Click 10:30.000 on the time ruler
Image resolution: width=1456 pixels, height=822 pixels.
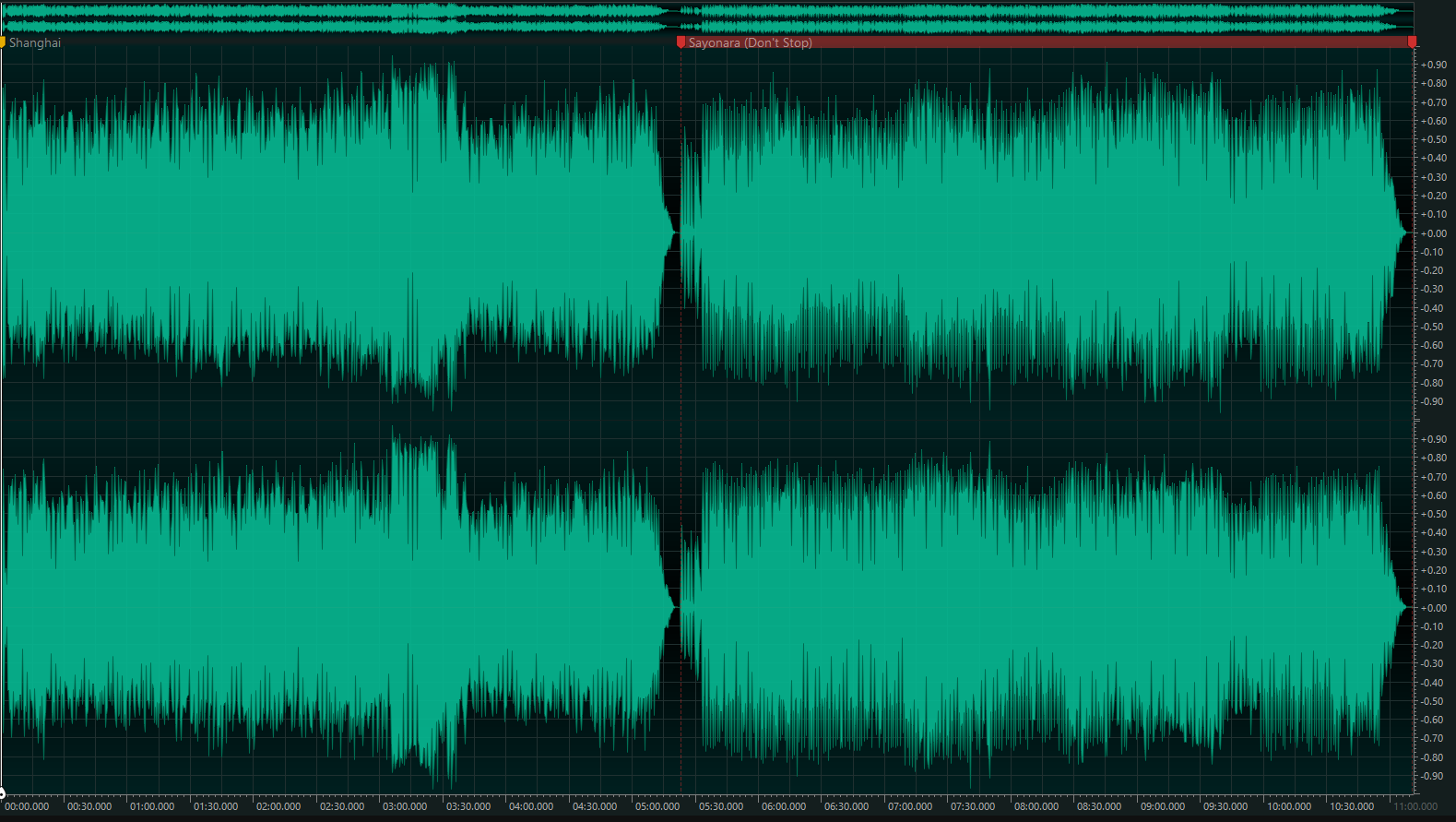[1352, 806]
